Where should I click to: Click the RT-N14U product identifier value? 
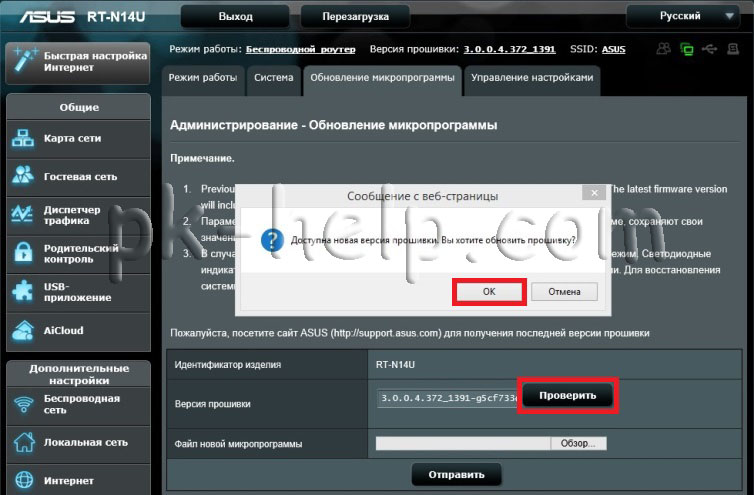click(x=395, y=365)
